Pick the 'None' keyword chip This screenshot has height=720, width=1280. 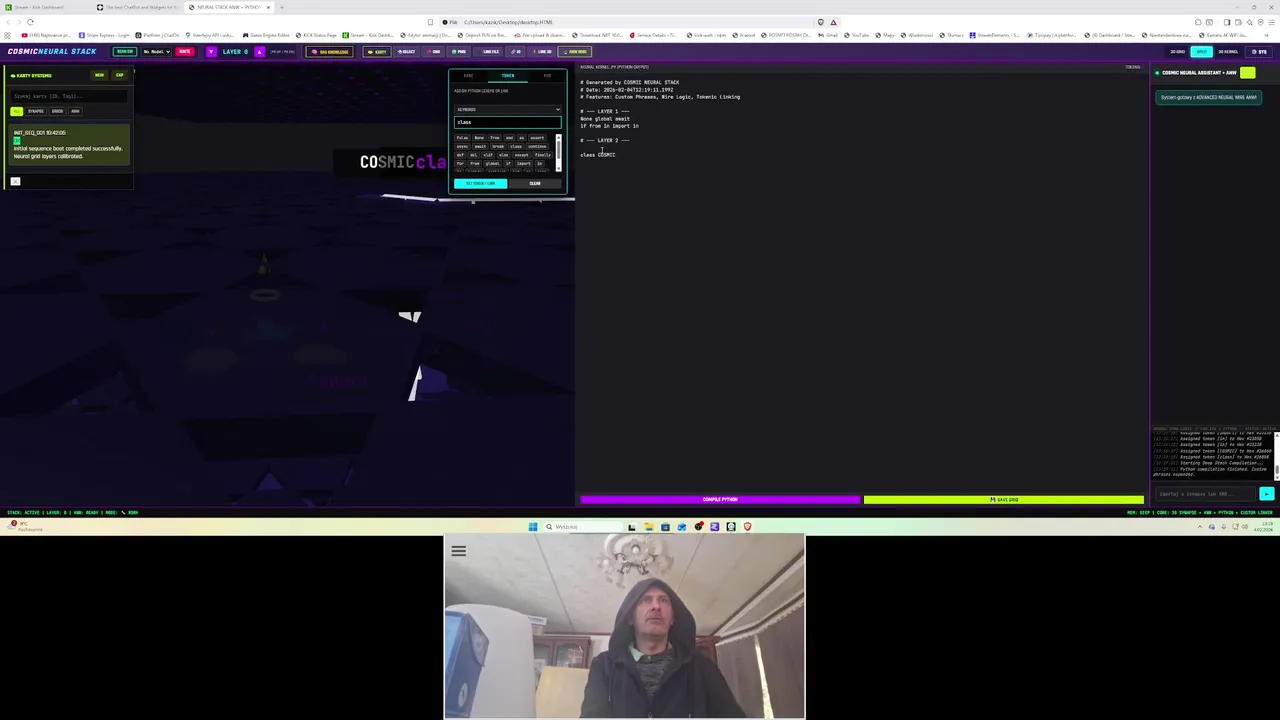click(x=479, y=138)
